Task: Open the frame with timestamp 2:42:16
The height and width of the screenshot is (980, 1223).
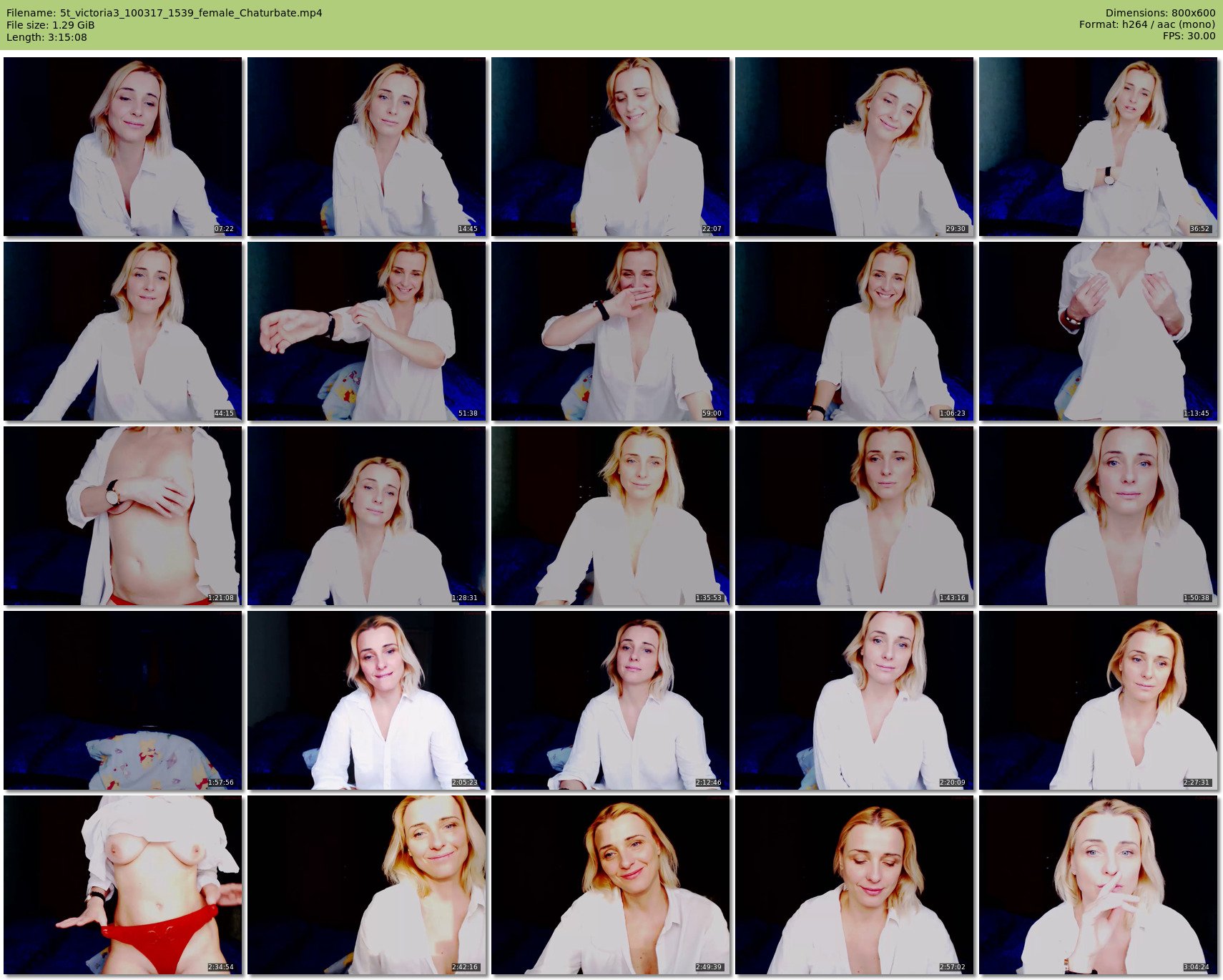Action: tap(367, 885)
